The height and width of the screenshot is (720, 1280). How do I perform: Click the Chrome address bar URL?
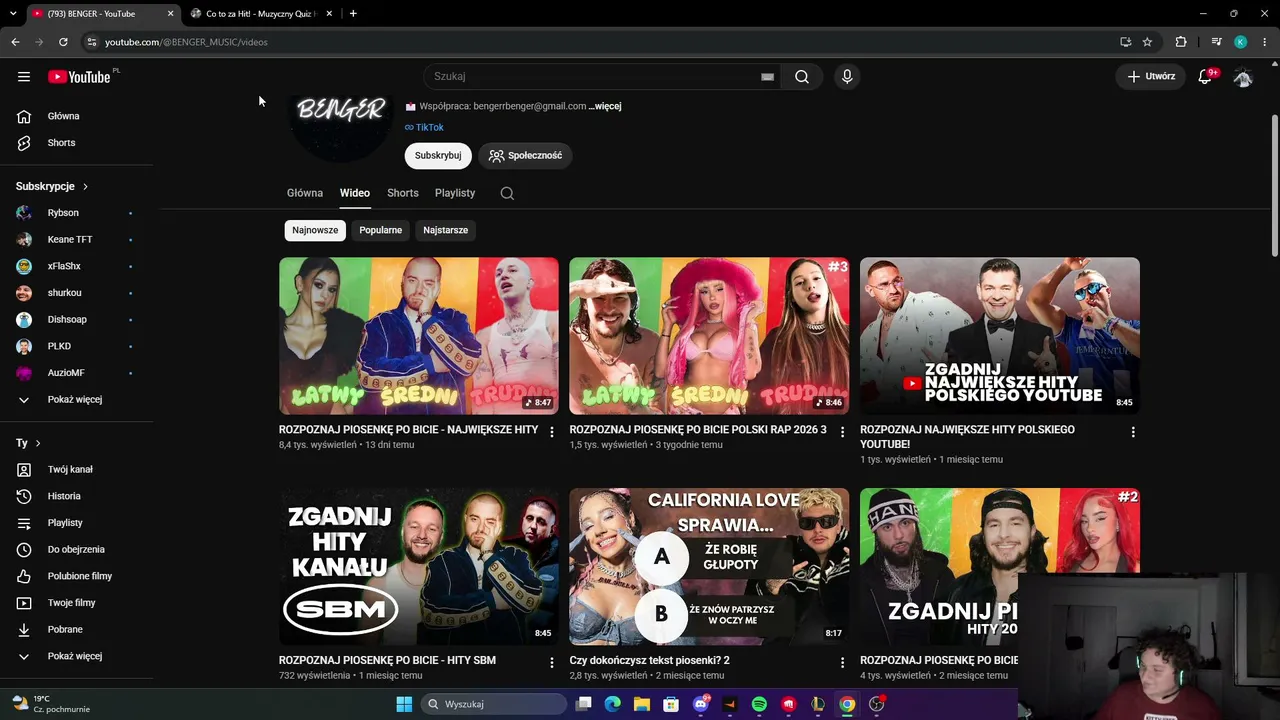tap(186, 42)
